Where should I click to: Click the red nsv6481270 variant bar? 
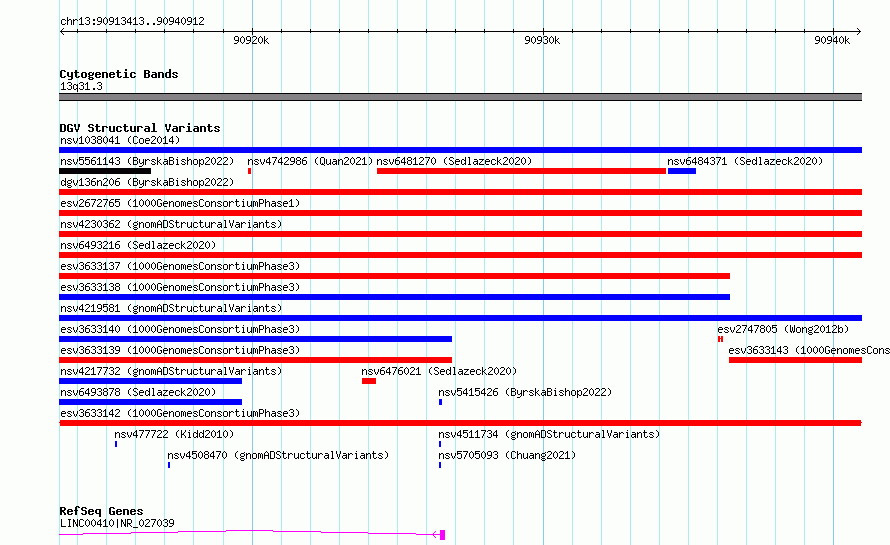click(521, 171)
